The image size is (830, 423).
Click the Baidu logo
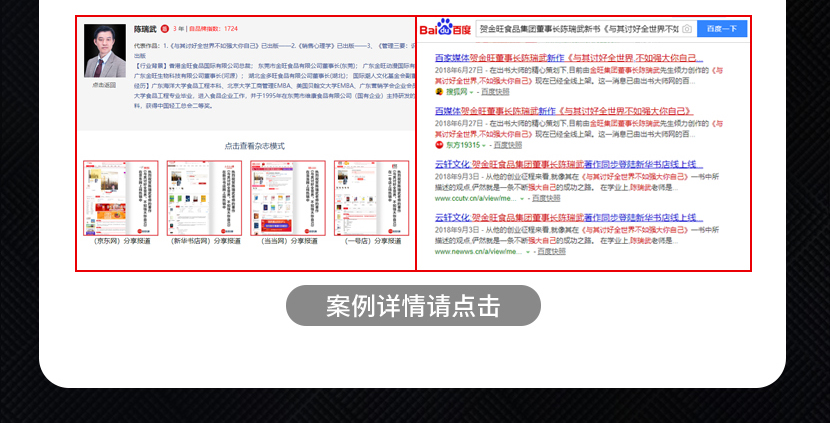pos(445,29)
